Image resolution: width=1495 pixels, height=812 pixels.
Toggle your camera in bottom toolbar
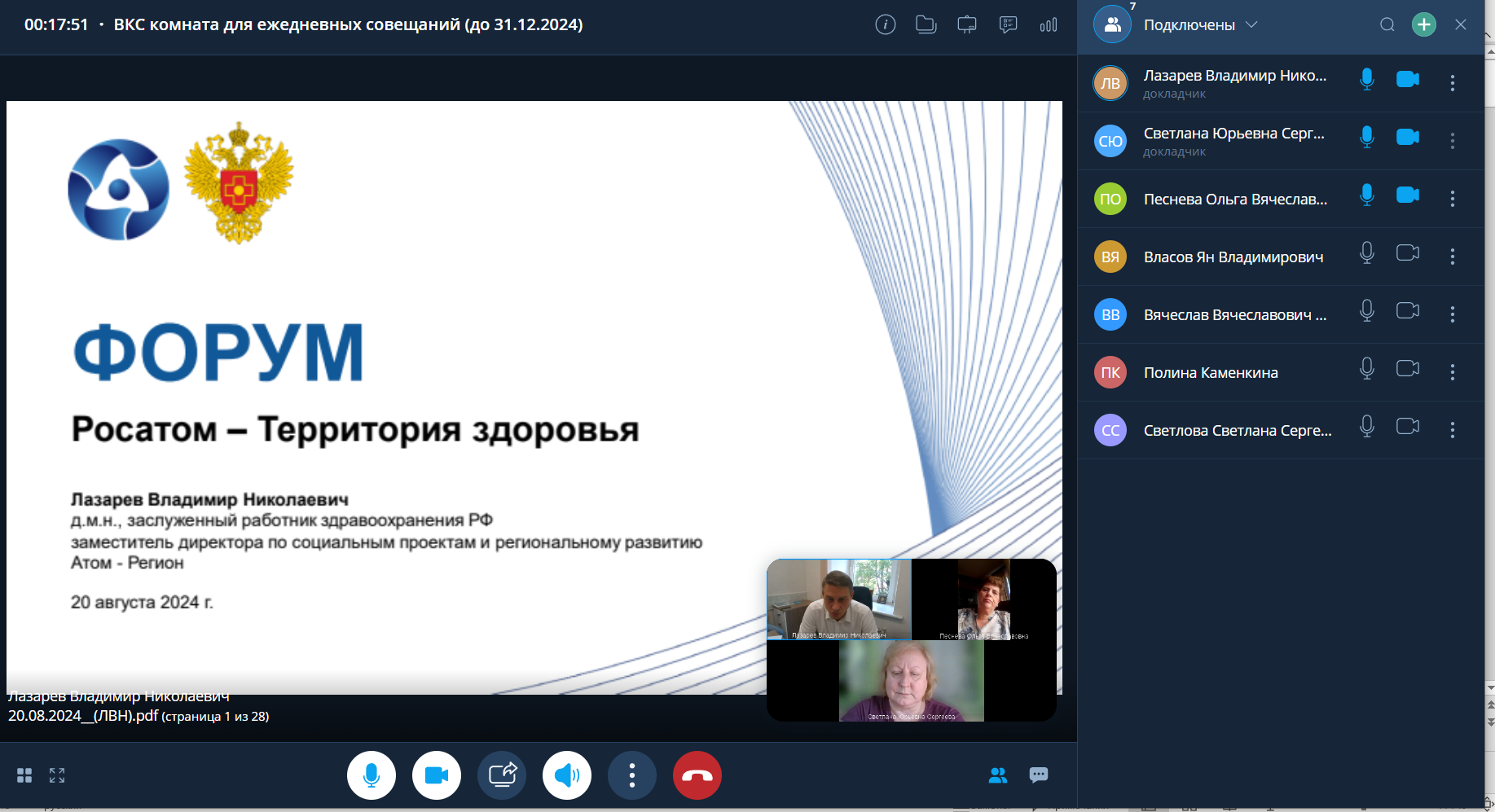click(437, 775)
